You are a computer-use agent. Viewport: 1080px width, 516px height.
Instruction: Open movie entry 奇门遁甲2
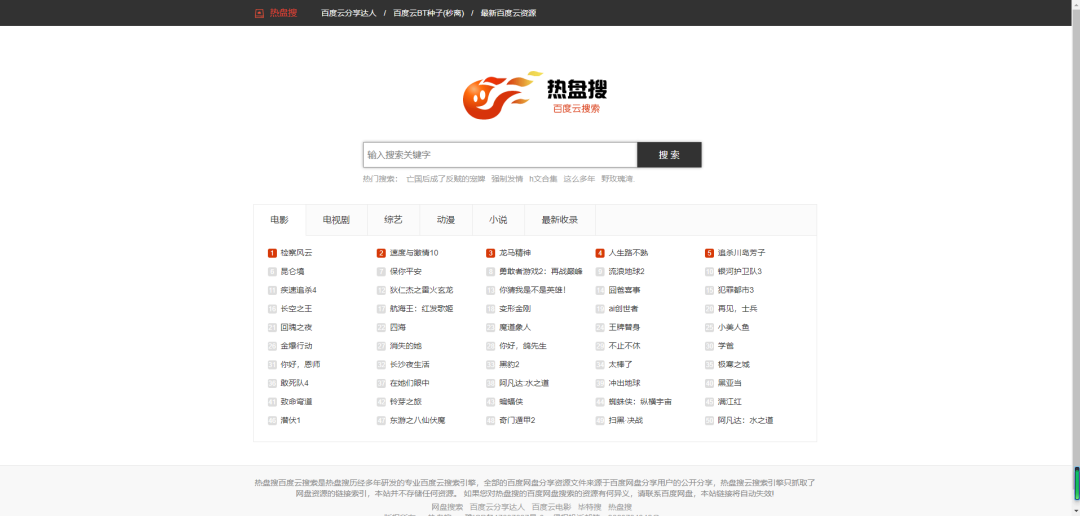[517, 420]
